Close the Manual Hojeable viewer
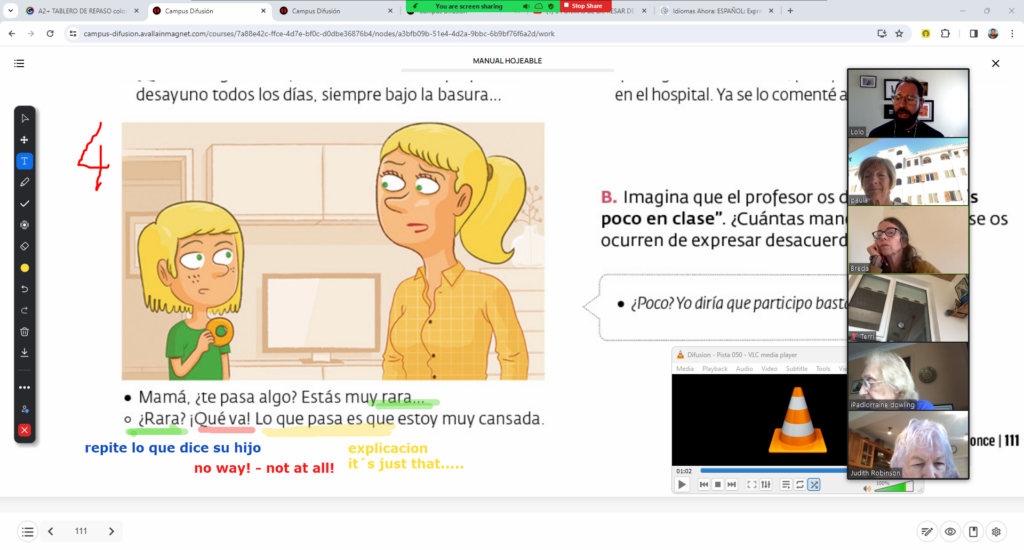Viewport: 1024px width, 550px height. 995,63
